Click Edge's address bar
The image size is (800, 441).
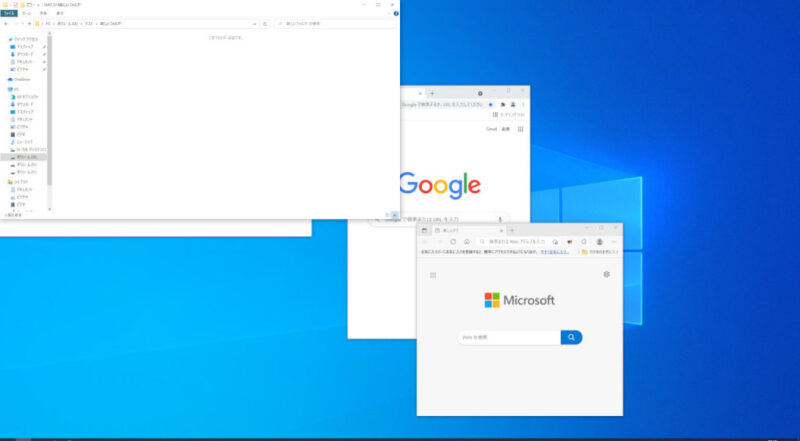point(514,241)
